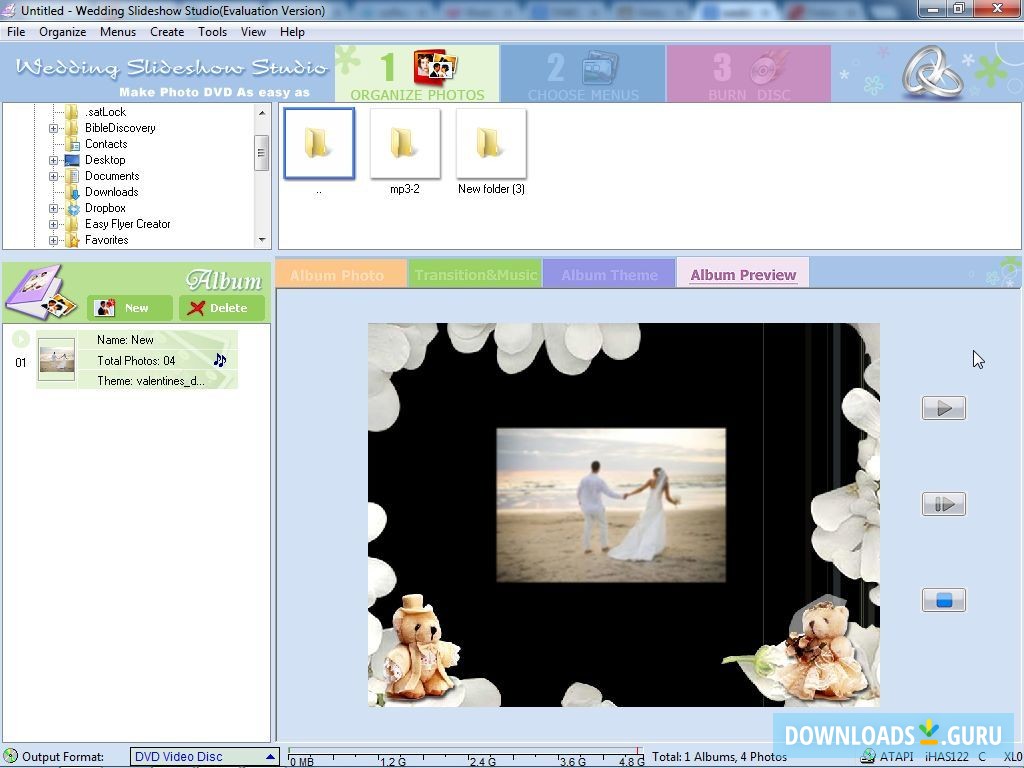Expand the Dropbox folder node

(52, 208)
